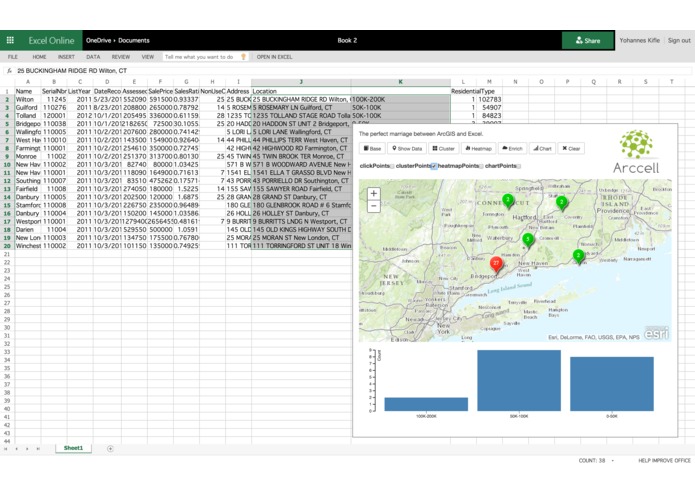The image size is (695, 494).
Task: Add a new sheet with plus icon
Action: (110, 449)
